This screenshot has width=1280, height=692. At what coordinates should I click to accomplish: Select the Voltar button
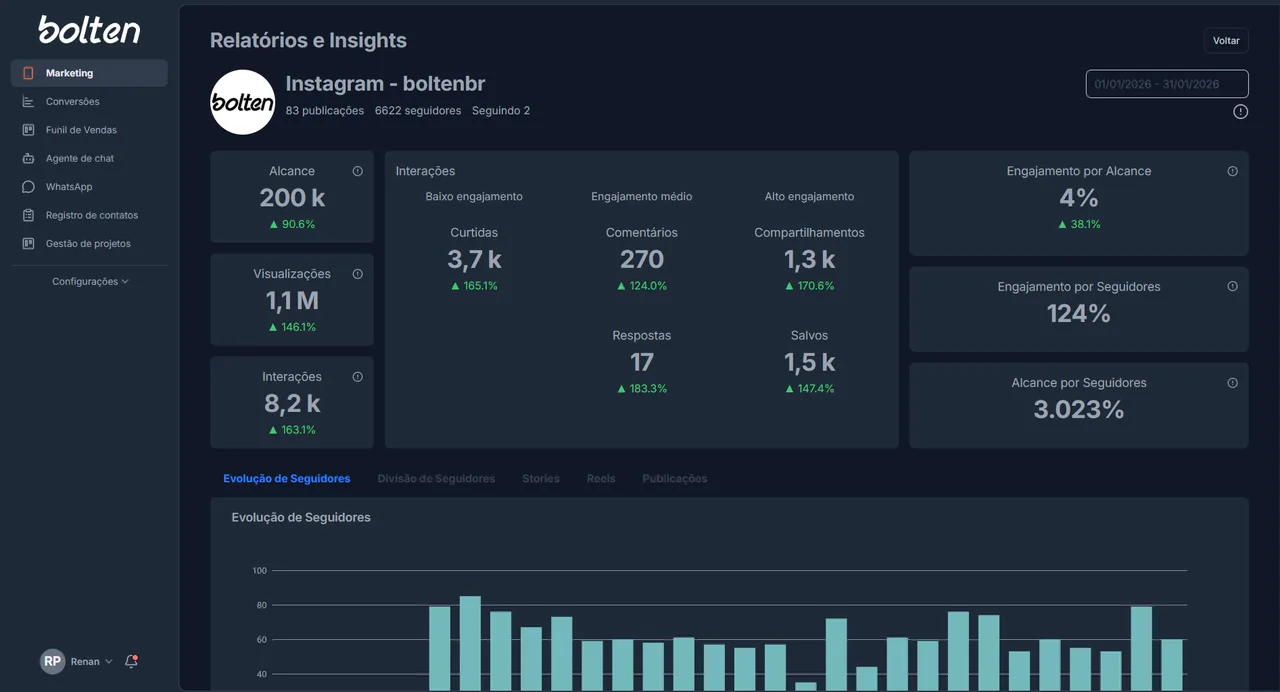[x=1226, y=41]
